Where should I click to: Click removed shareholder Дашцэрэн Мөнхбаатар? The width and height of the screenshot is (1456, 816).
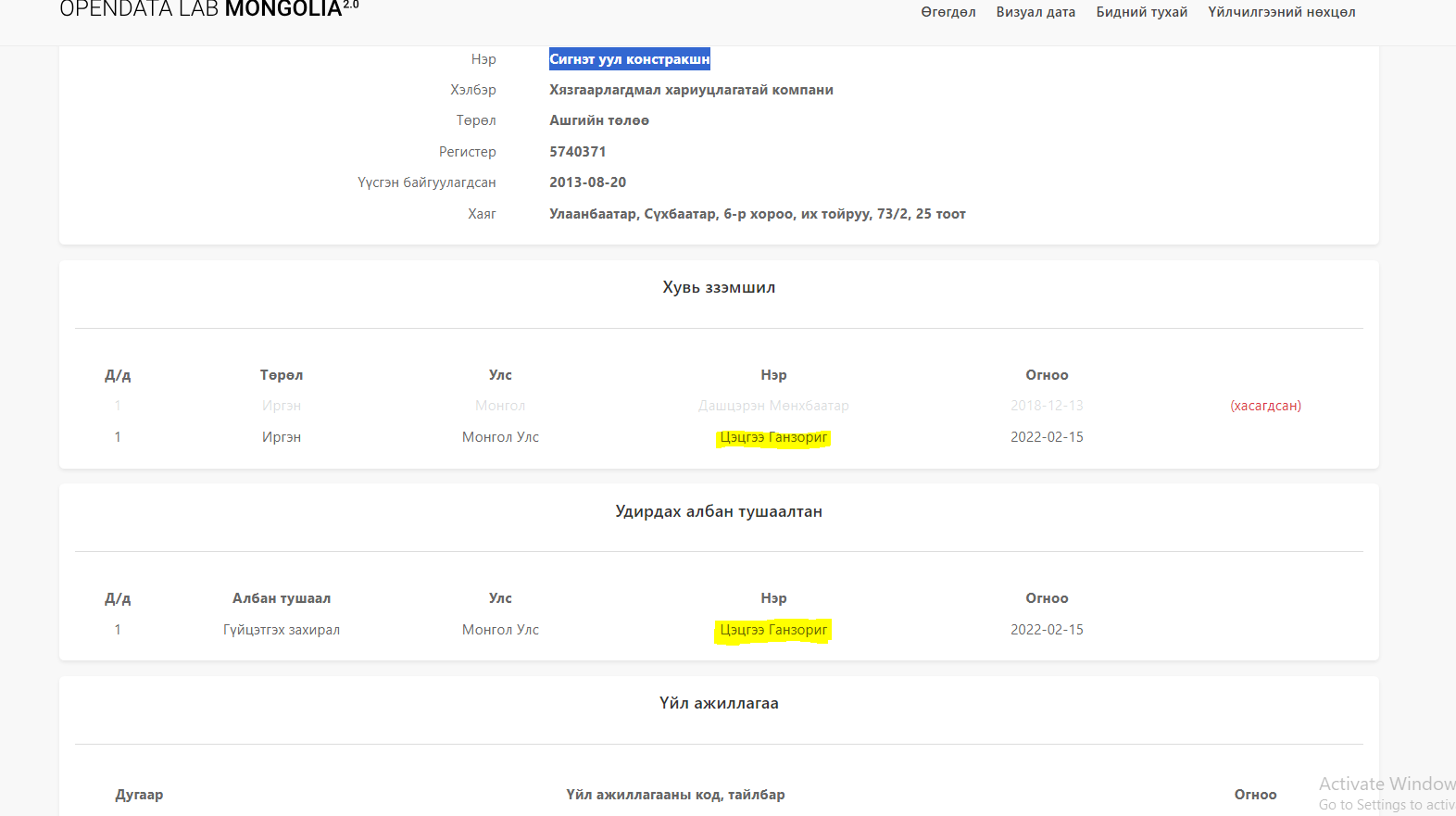pyautogui.click(x=773, y=406)
